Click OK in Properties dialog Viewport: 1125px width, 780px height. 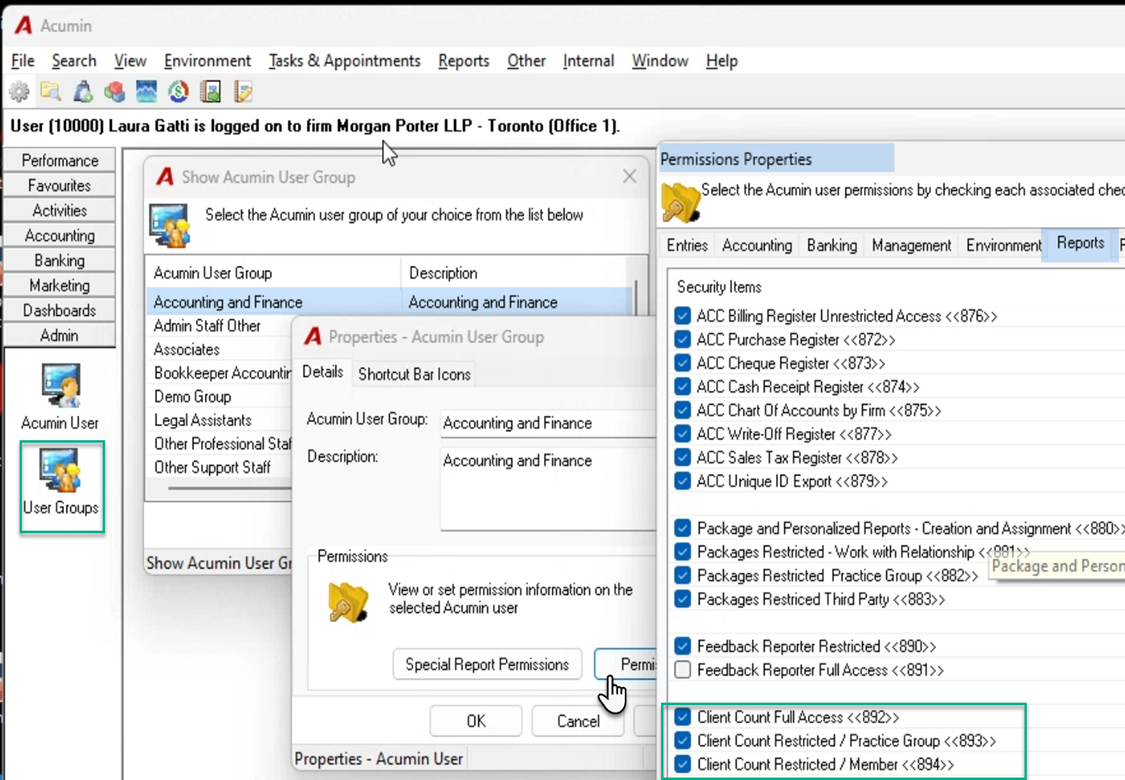click(x=476, y=721)
